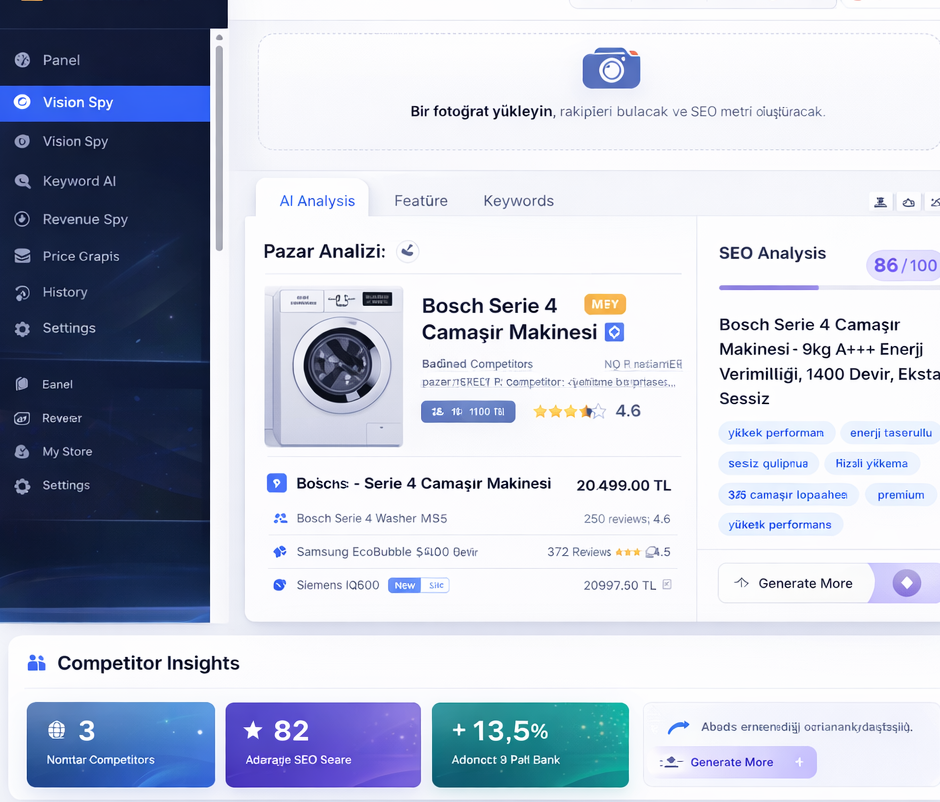Open Revenue Spy in sidebar
940x802 pixels.
click(105, 219)
